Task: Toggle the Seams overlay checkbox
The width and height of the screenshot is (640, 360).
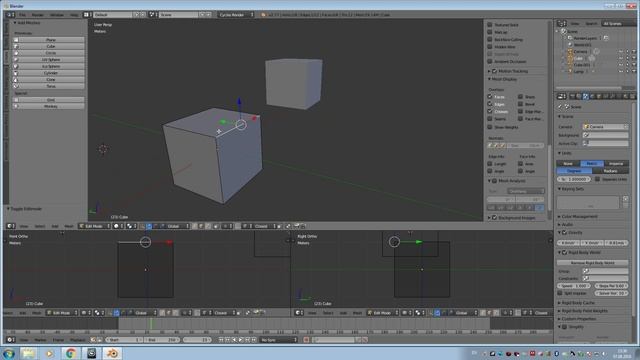Action: pyautogui.click(x=490, y=119)
